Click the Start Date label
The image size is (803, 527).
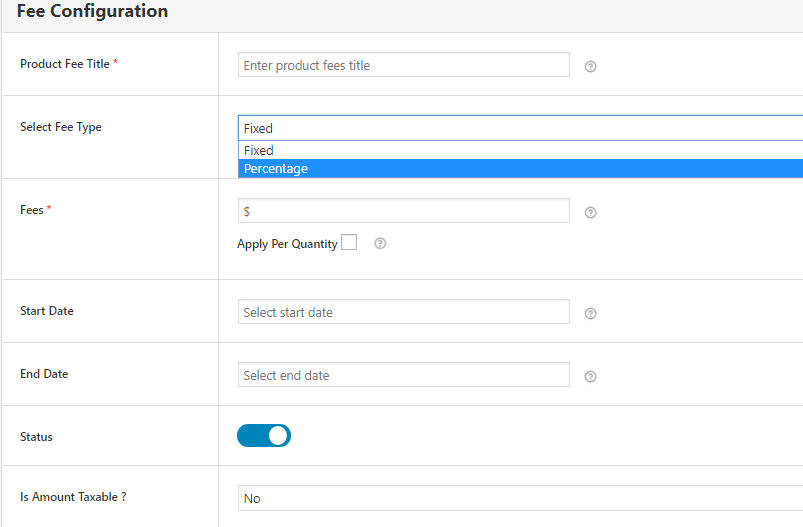[x=47, y=311]
